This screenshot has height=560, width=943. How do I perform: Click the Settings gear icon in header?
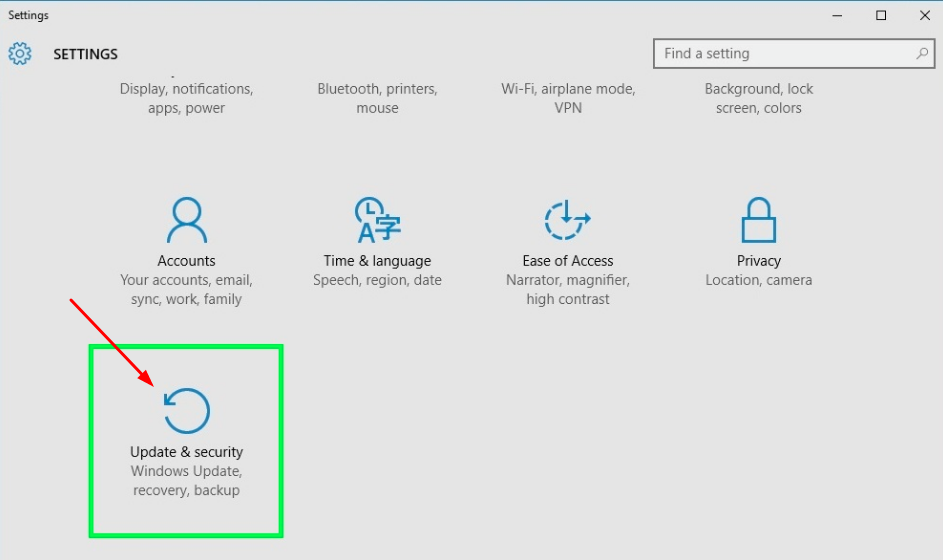tap(20, 54)
